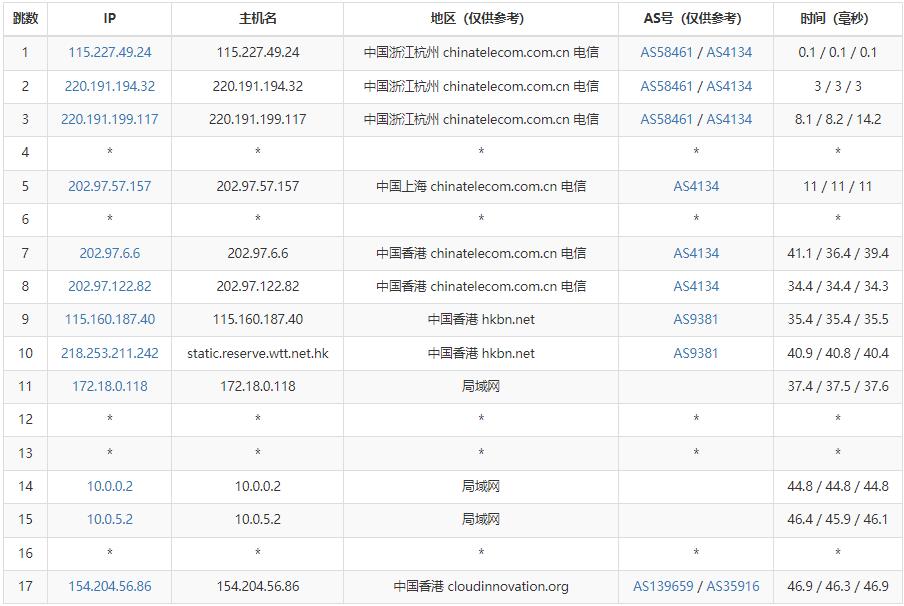The image size is (904, 606).
Task: Click time value 3 / 3 / 3
Action: tap(838, 86)
